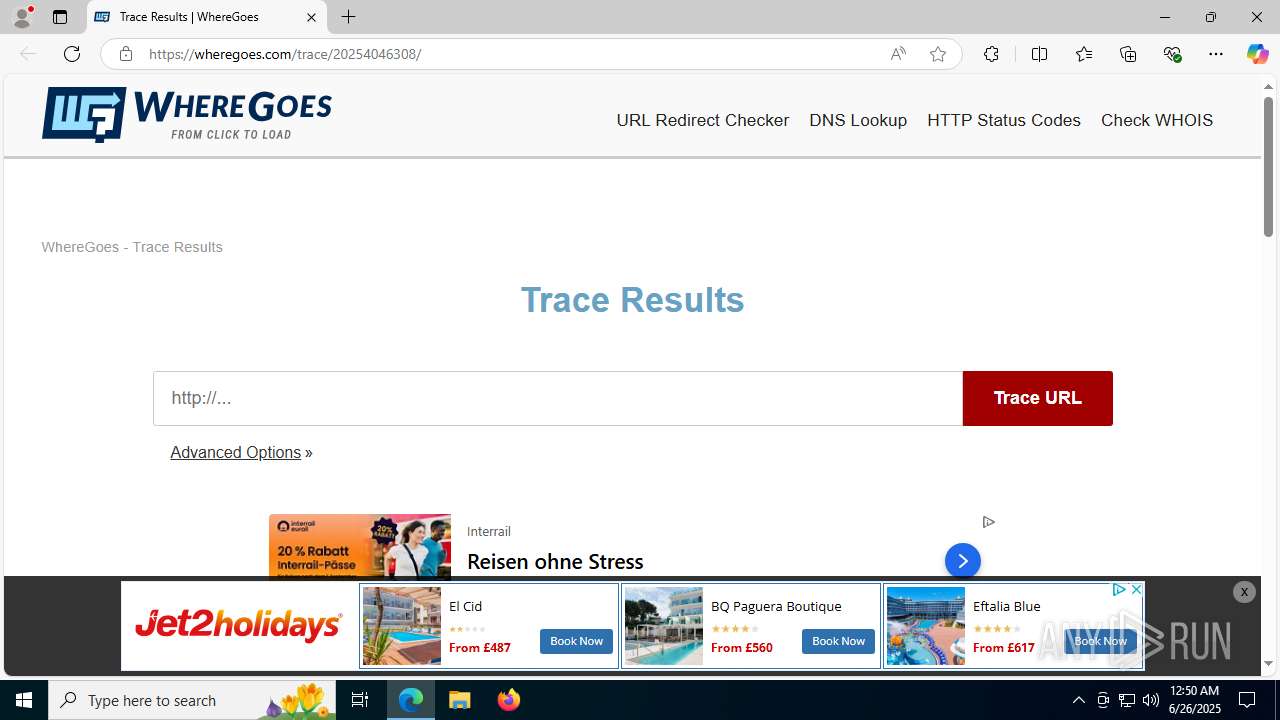
Task: Book Now for El Cid hotel
Action: coord(576,641)
